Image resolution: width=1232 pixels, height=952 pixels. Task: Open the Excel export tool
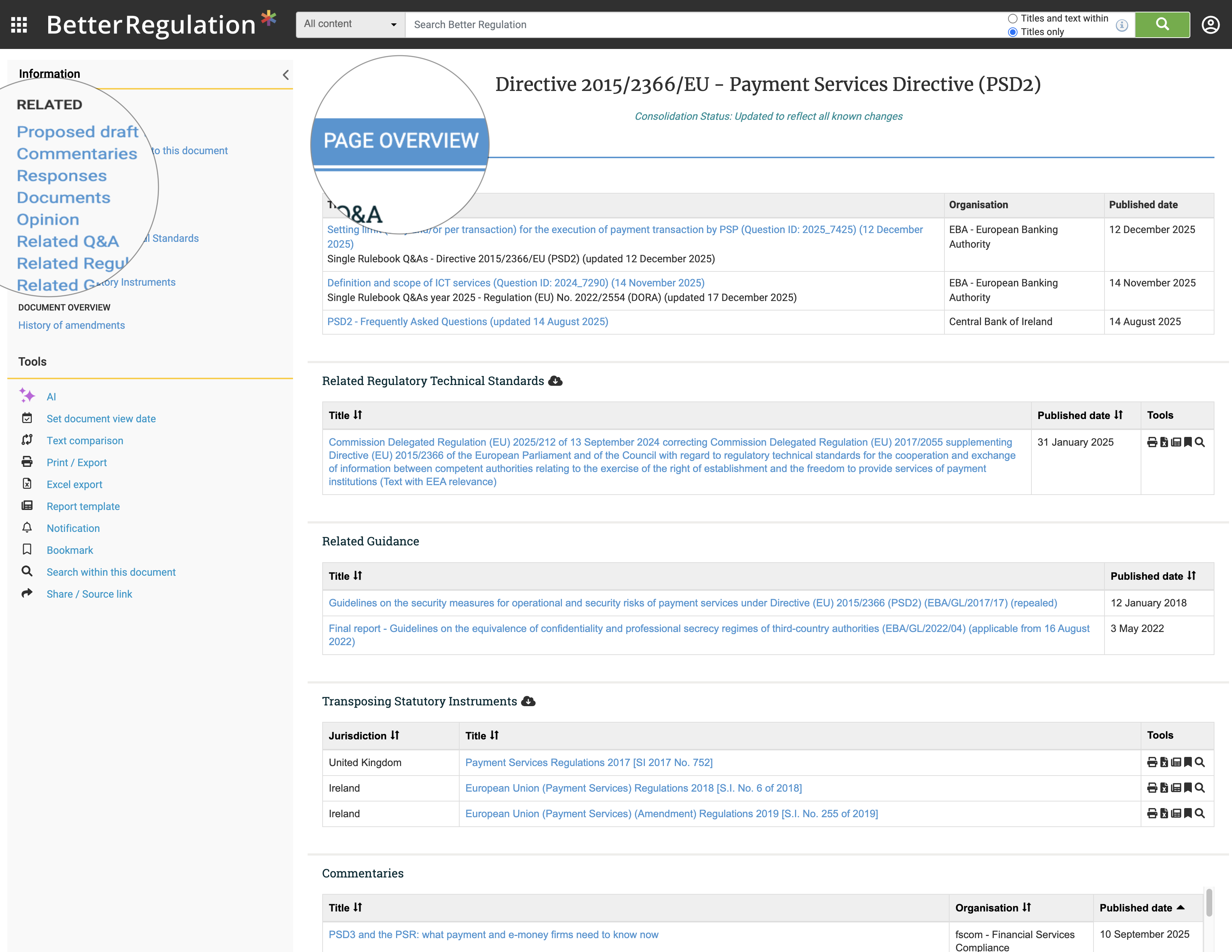pyautogui.click(x=74, y=484)
